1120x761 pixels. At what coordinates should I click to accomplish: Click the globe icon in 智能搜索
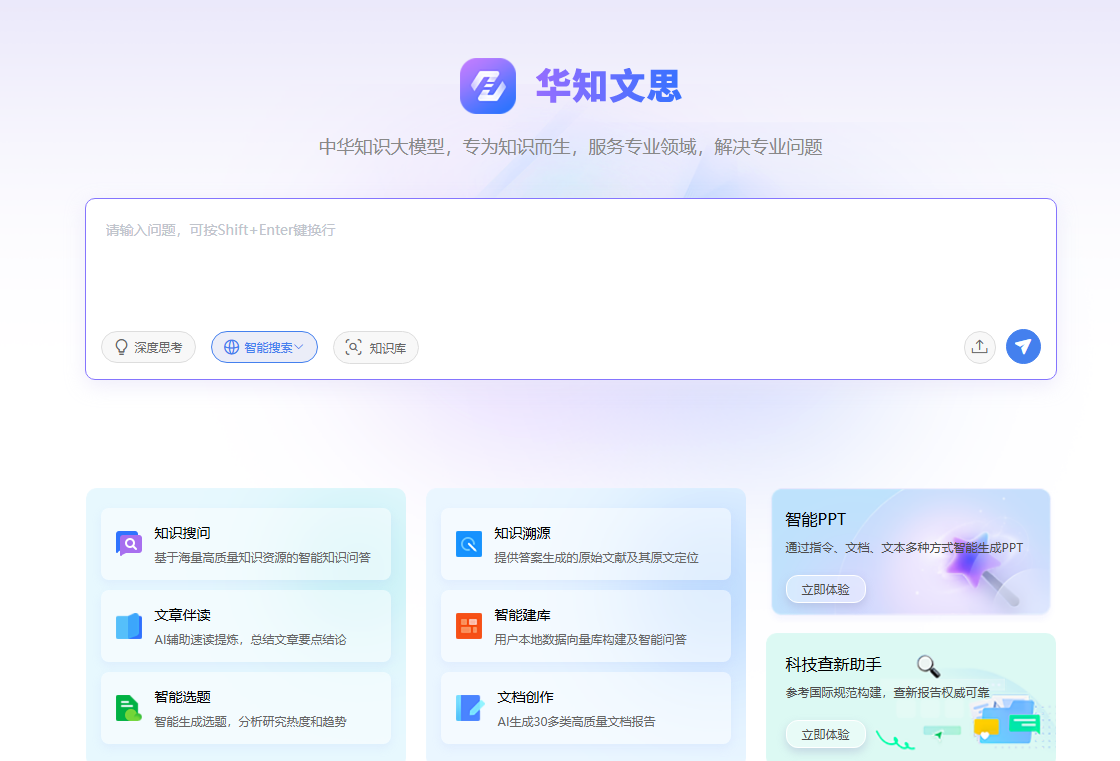pyautogui.click(x=231, y=347)
